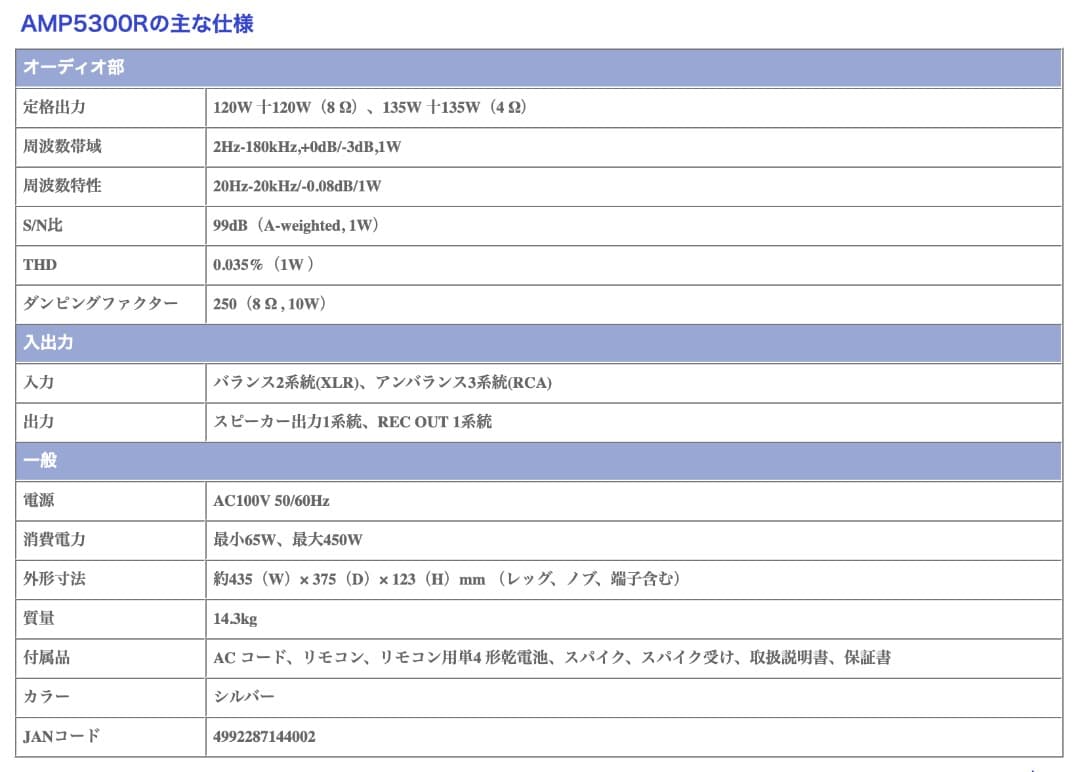Click the 周波数特性 row label

[54, 186]
